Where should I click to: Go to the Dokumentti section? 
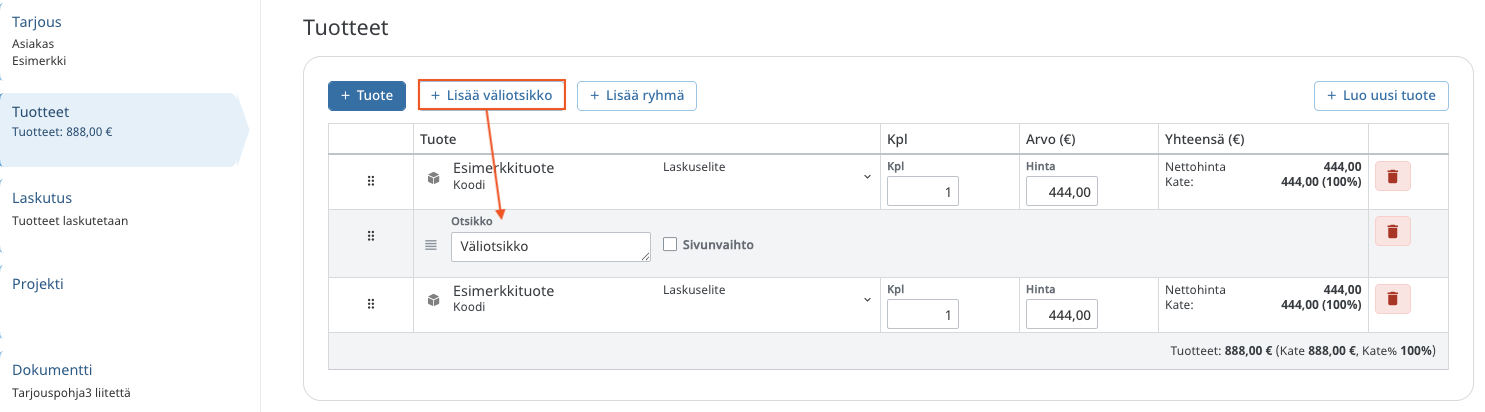[x=52, y=370]
